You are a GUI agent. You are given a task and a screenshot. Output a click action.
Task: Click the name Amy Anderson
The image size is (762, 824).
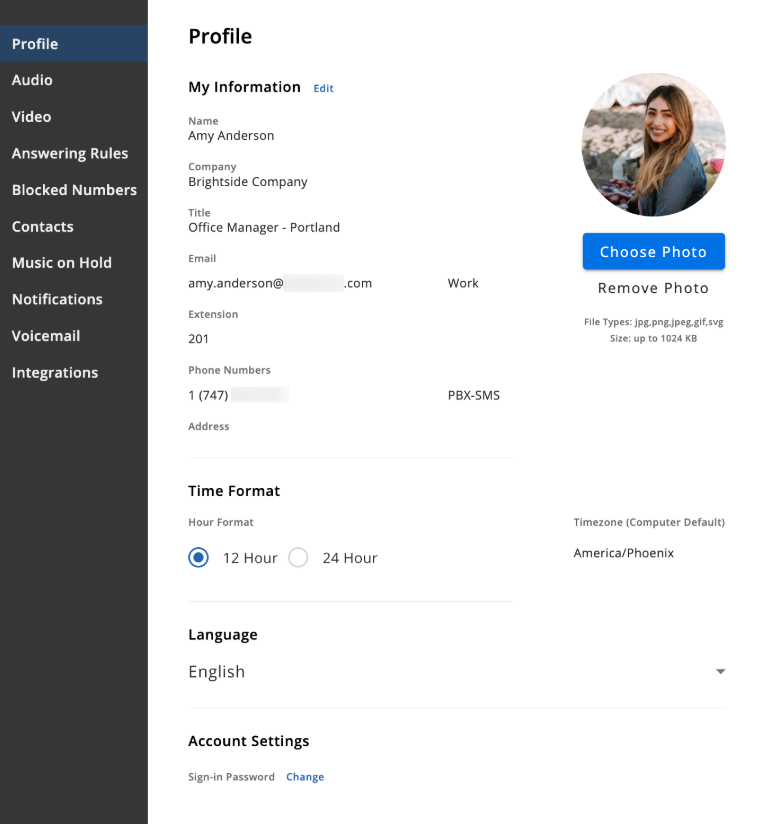pos(231,136)
